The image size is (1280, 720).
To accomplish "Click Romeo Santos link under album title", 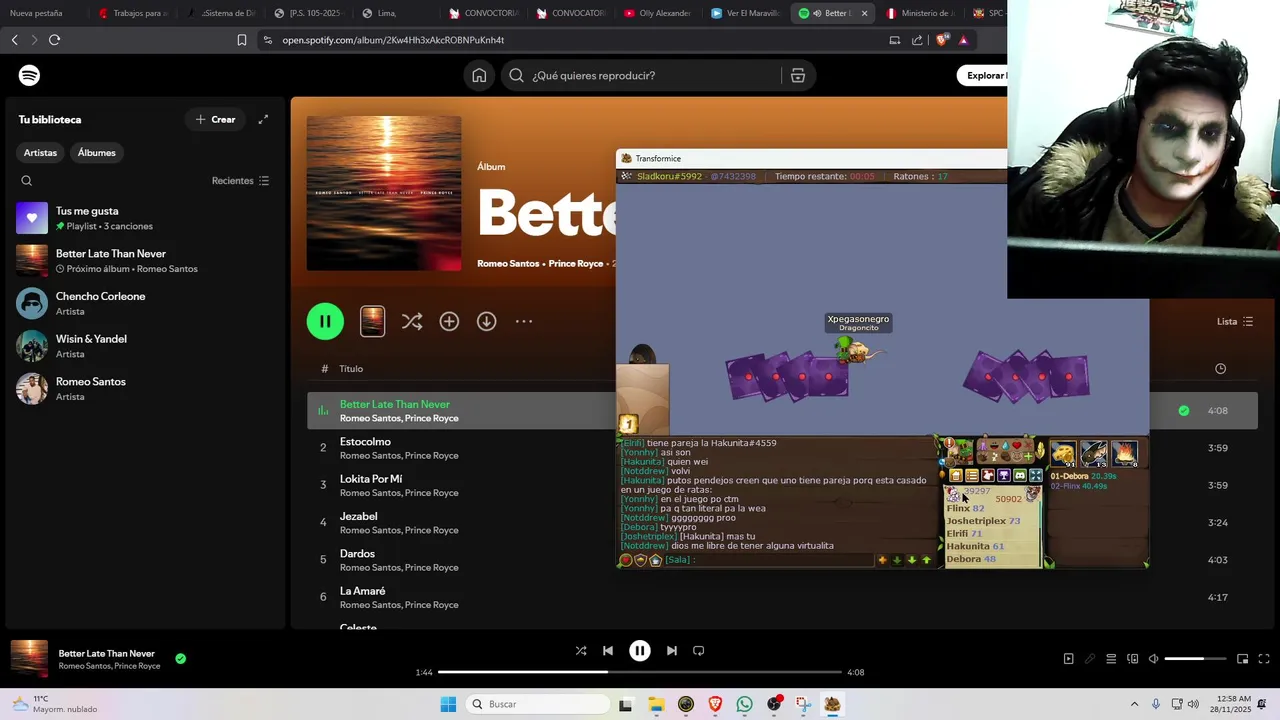I will click(508, 264).
